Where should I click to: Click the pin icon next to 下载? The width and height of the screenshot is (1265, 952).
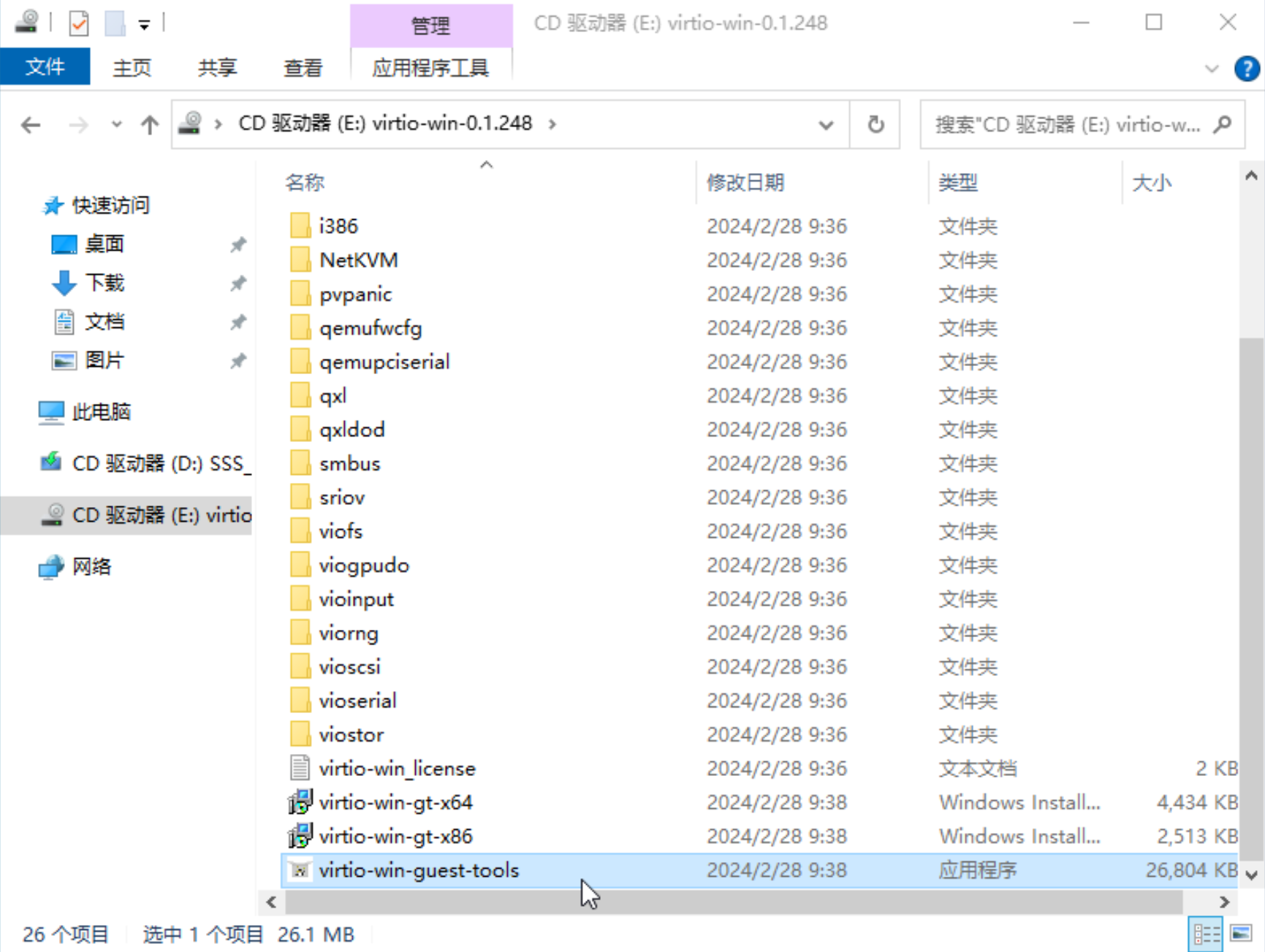point(238,283)
